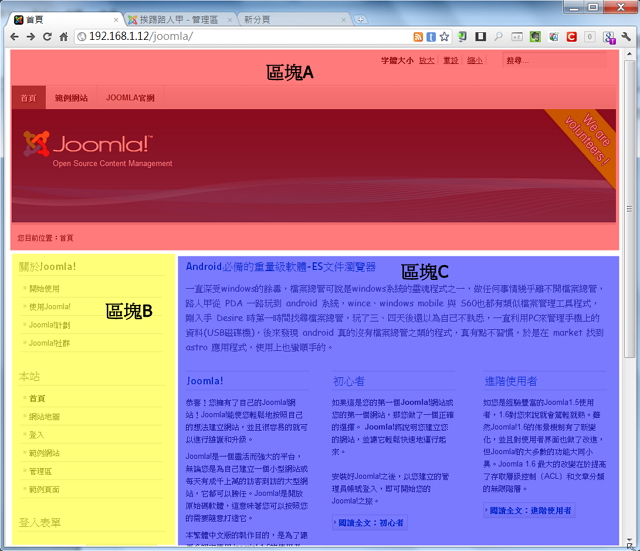Open 開始使用 in the sidebar menu
640x551 pixels.
pyautogui.click(x=44, y=289)
